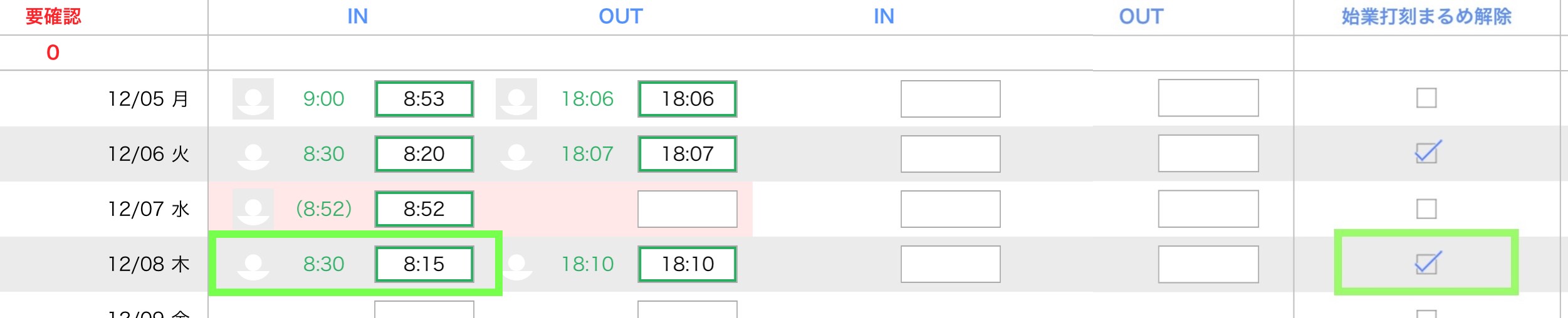The height and width of the screenshot is (318, 1568).
Task: Click the 12/08 OUT user avatar icon
Action: point(516,264)
